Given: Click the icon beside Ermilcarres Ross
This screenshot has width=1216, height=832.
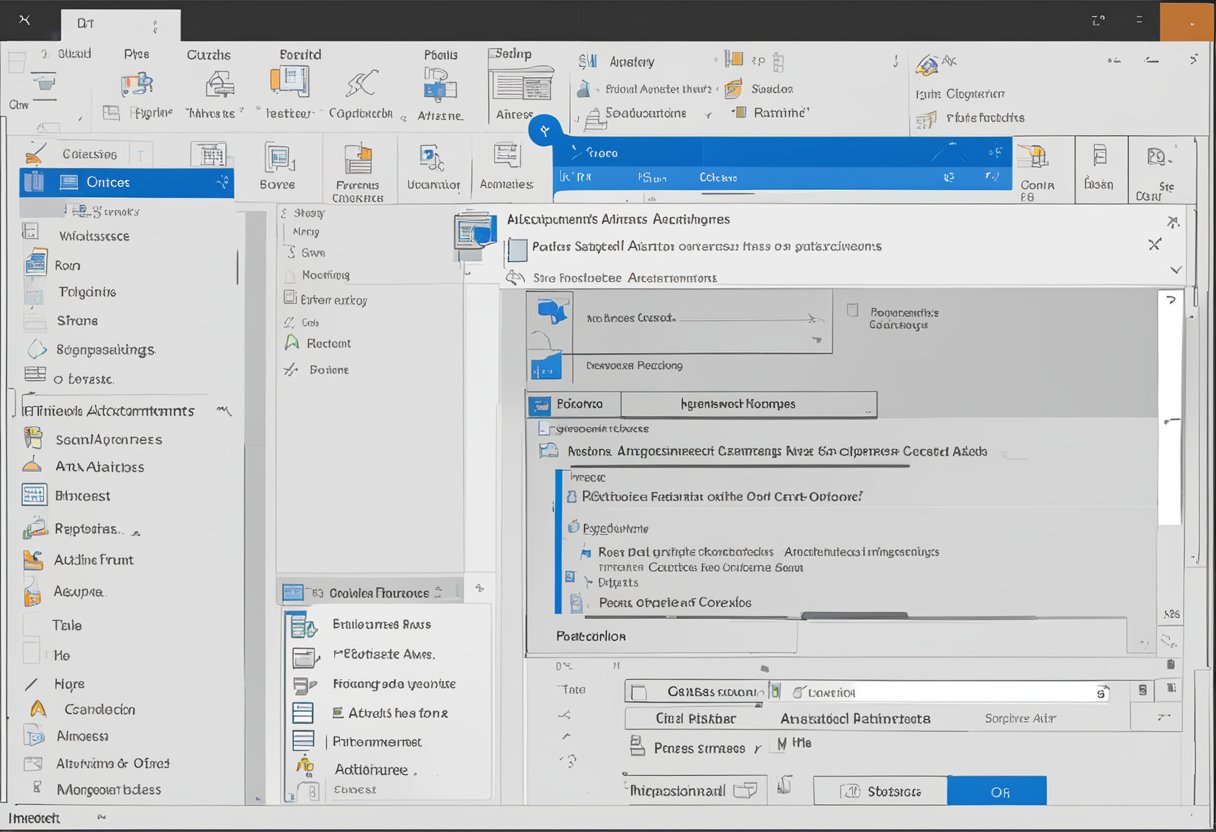Looking at the screenshot, I should pos(303,626).
